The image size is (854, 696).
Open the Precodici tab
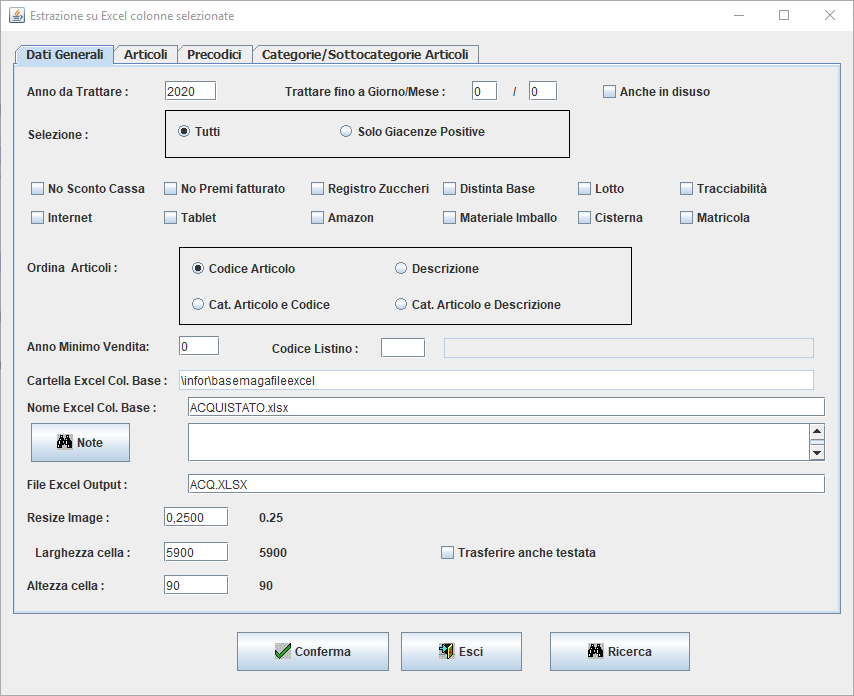click(214, 54)
